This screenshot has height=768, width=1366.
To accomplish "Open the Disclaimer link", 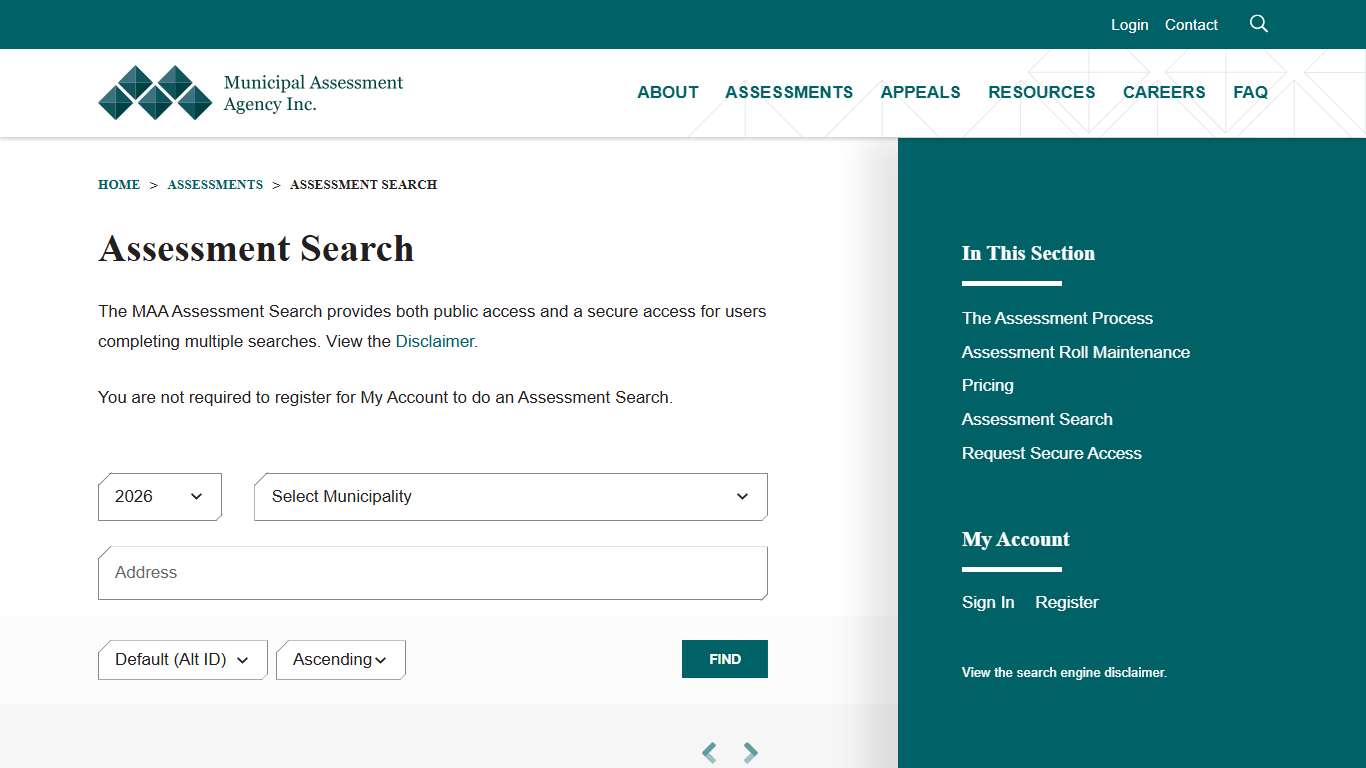I will coord(434,341).
